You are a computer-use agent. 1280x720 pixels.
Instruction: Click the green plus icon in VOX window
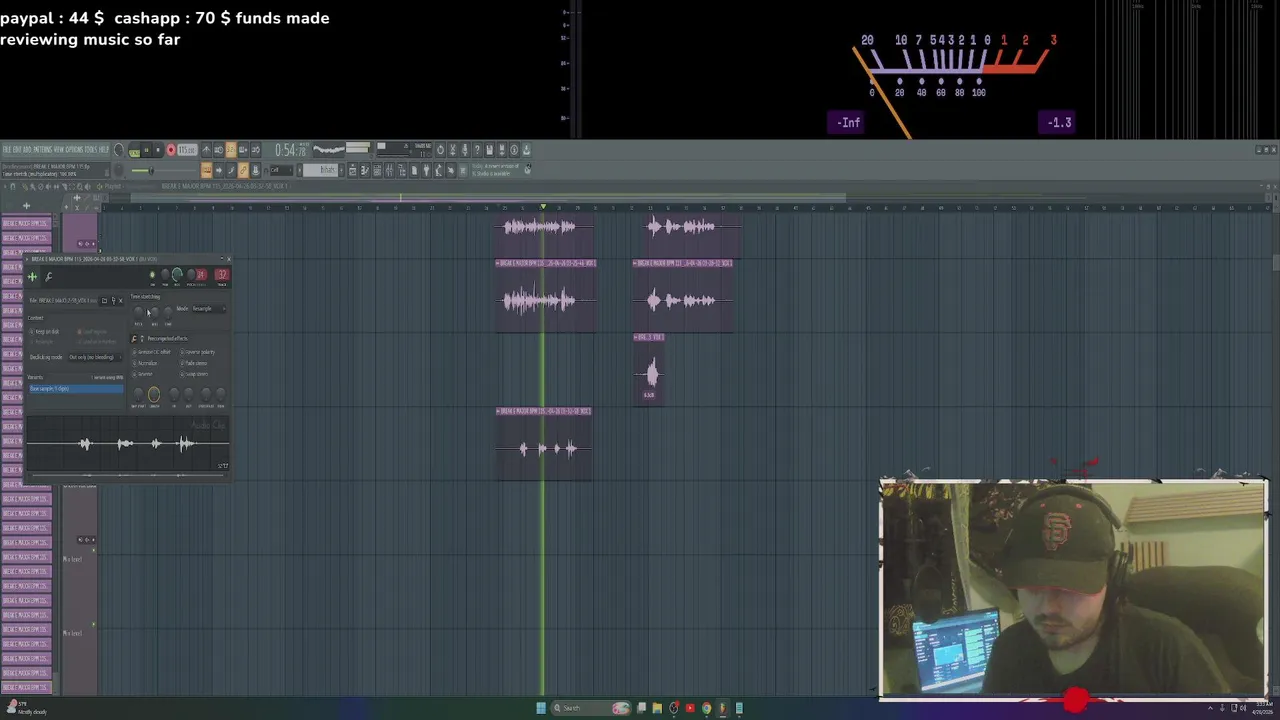32,277
